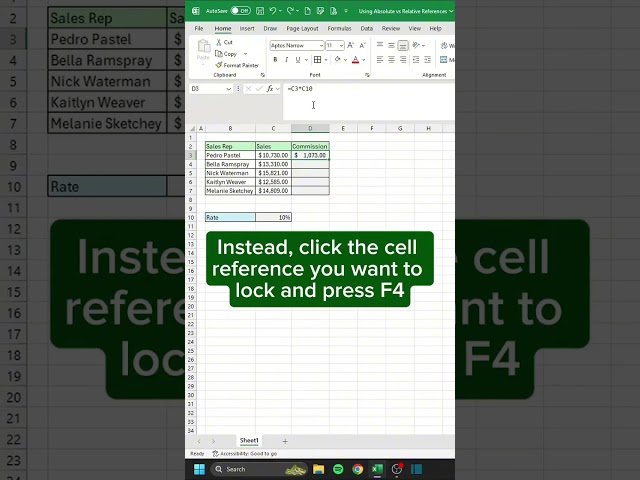640x480 pixels.
Task: Click the Align Right icon
Action: click(x=403, y=60)
